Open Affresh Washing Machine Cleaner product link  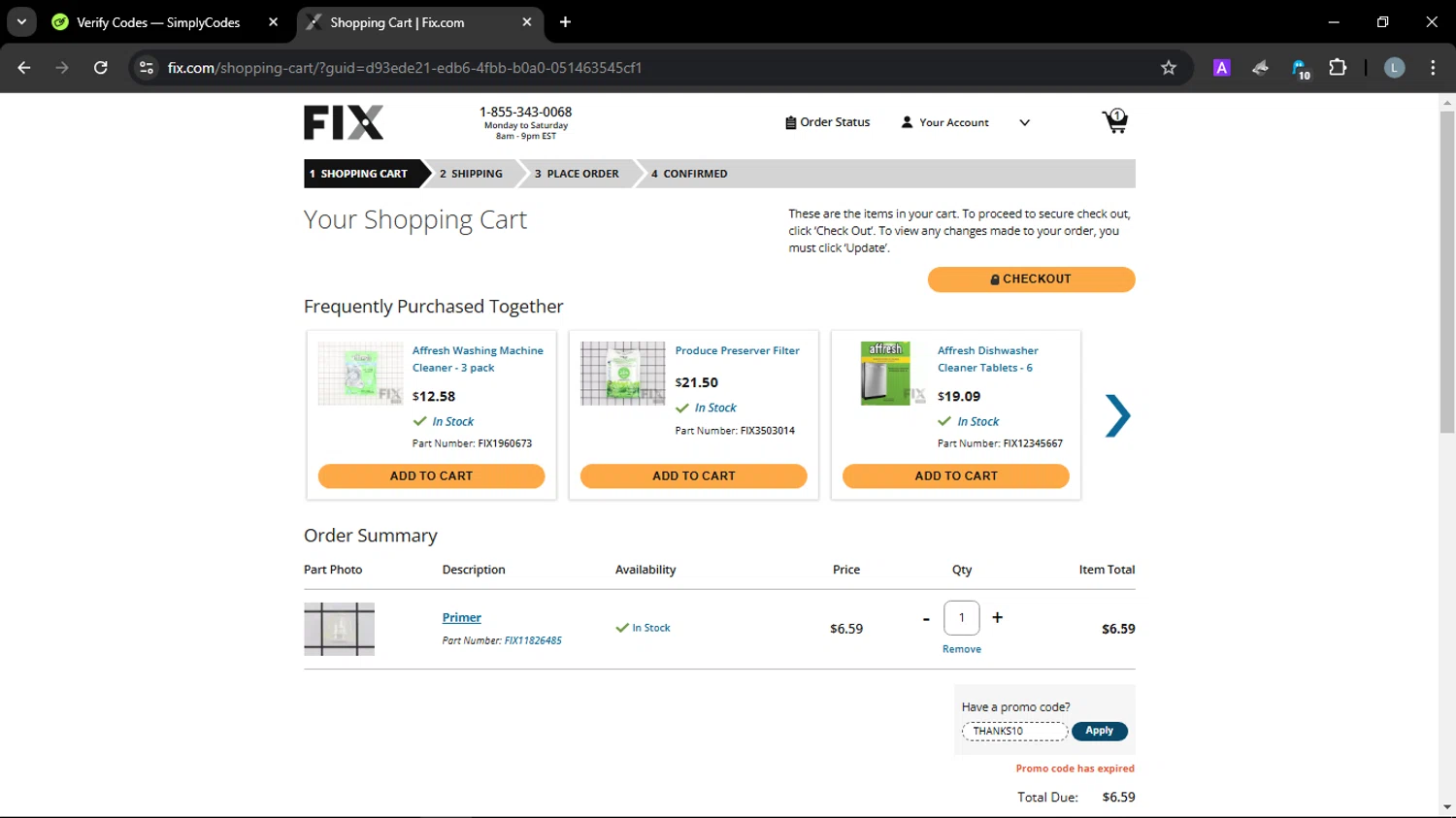pyautogui.click(x=478, y=359)
